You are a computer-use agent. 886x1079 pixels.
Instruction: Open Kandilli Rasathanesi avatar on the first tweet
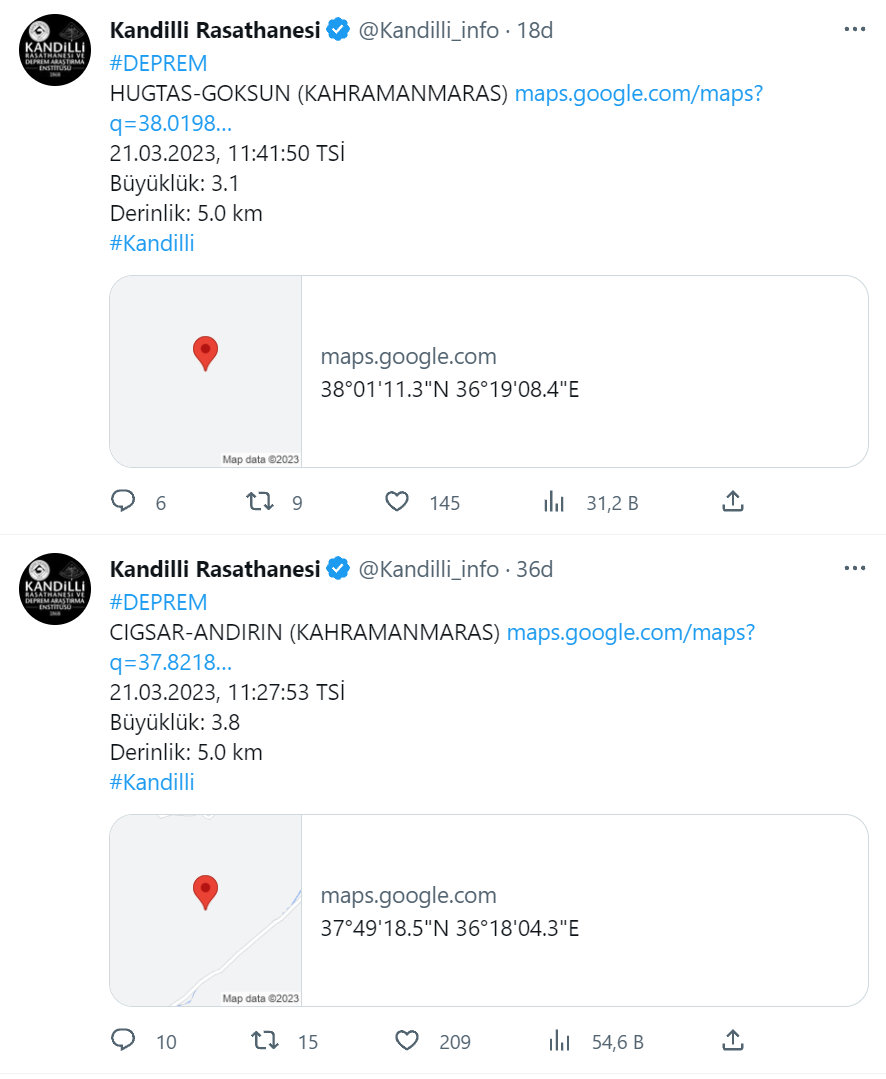pyautogui.click(x=56, y=50)
